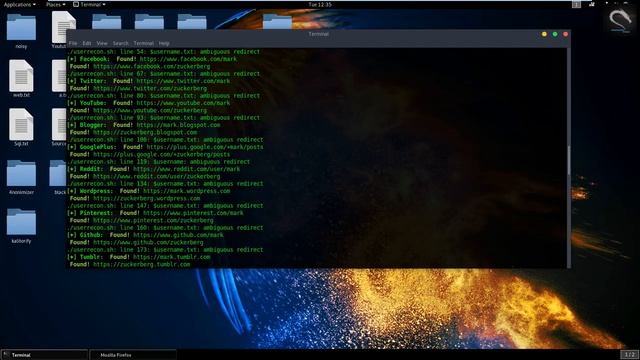Click the 1 / 2 workspace switcher
640x360 pixels.
coord(629,354)
